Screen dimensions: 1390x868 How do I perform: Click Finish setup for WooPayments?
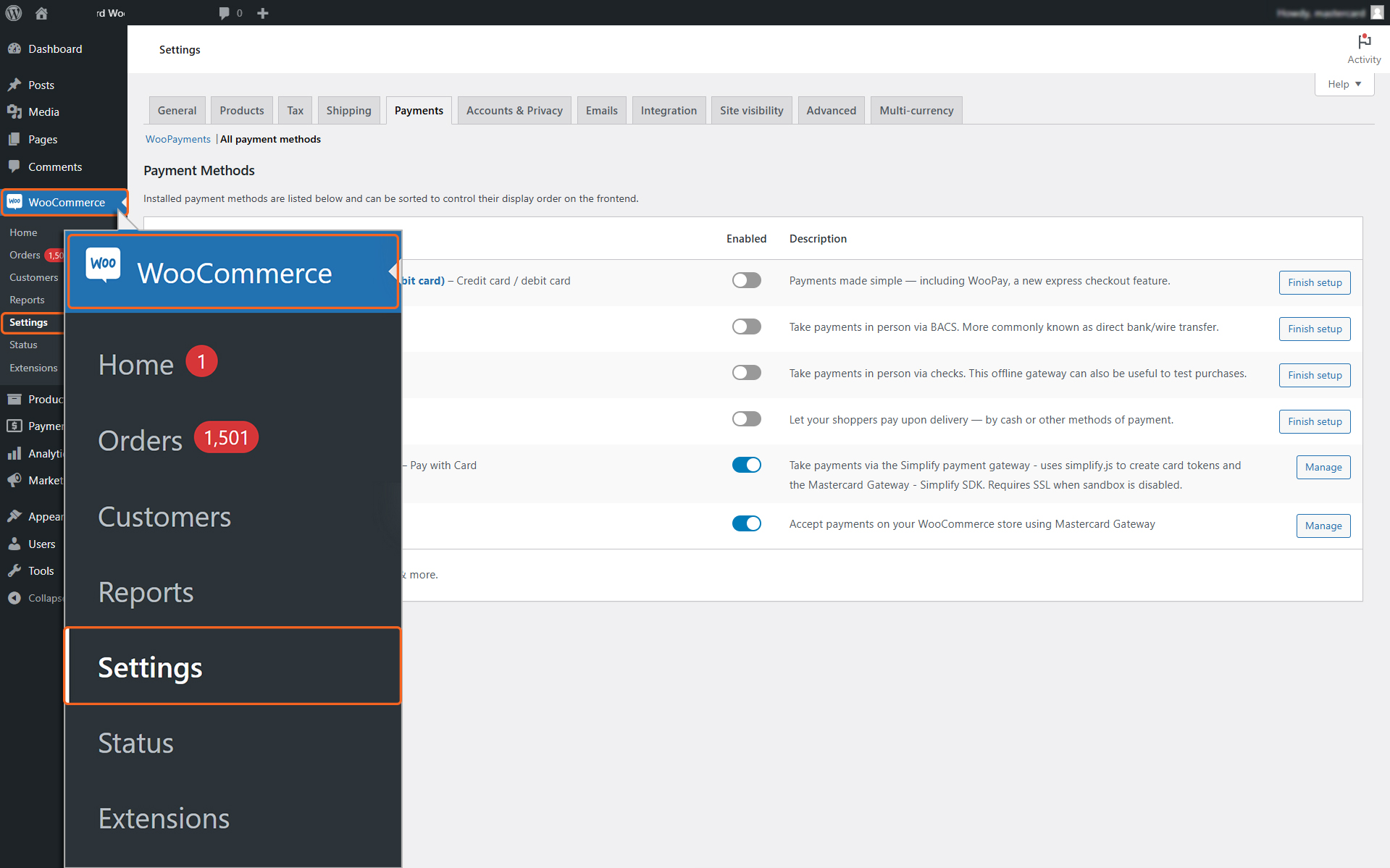[1315, 282]
